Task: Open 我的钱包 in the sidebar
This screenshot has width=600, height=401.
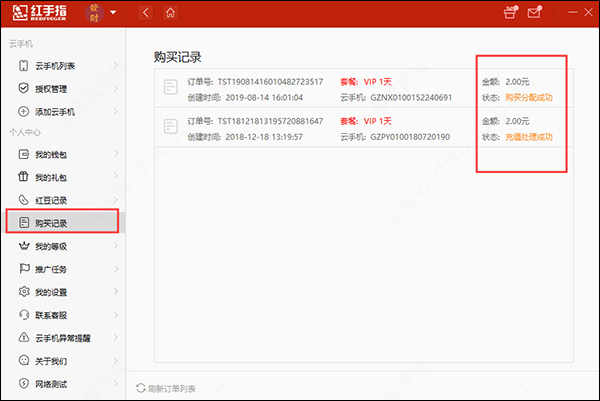Action: tap(64, 154)
